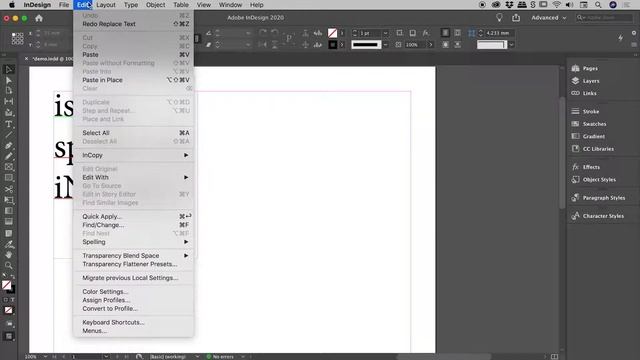Click the Adobe Stock search field
640x360 pixels.
tap(604, 18)
